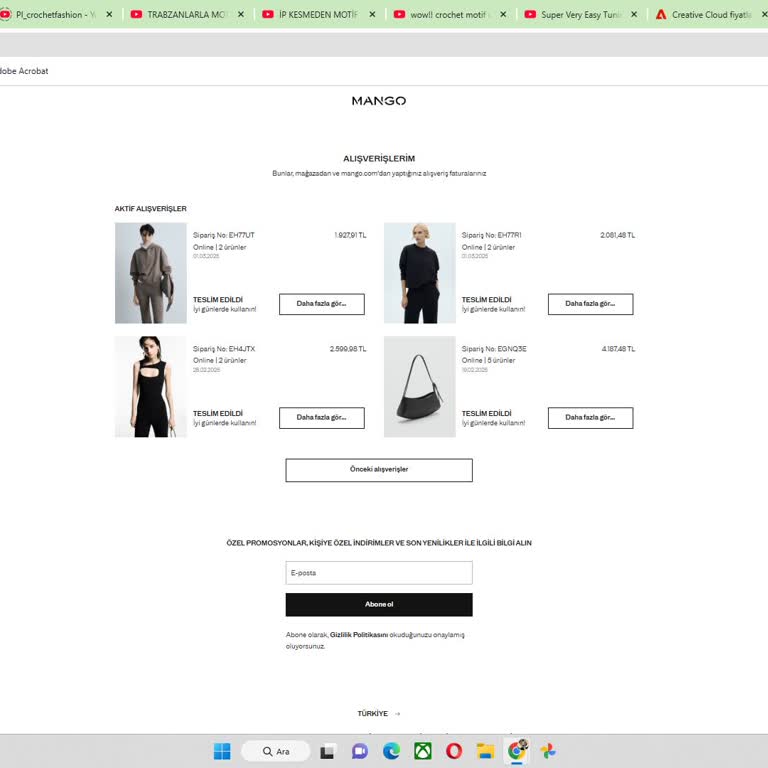
Task: Click the Abone ol subscribe button
Action: 379,604
